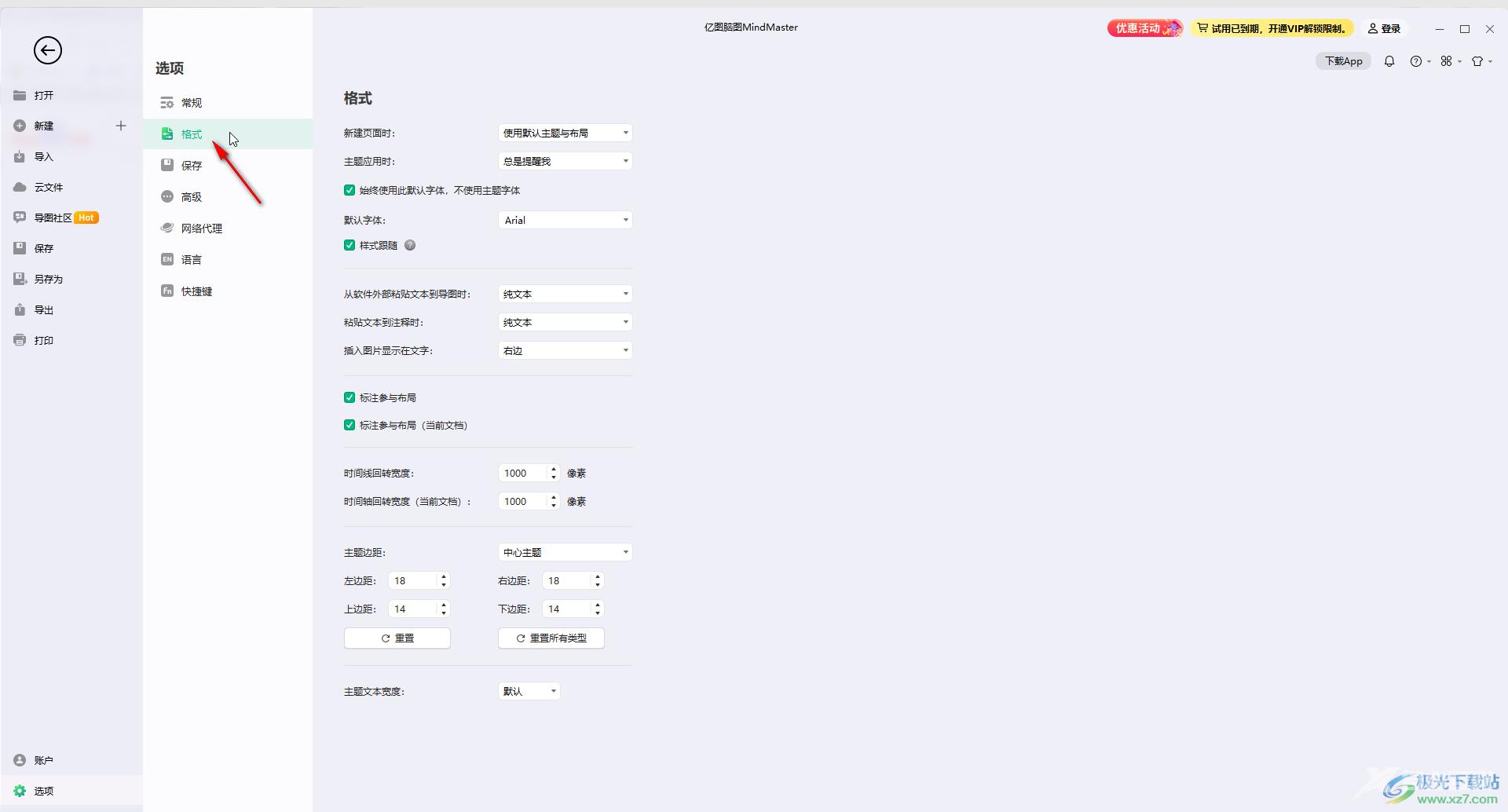Click the 时间线回转宽度 value field

[523, 473]
